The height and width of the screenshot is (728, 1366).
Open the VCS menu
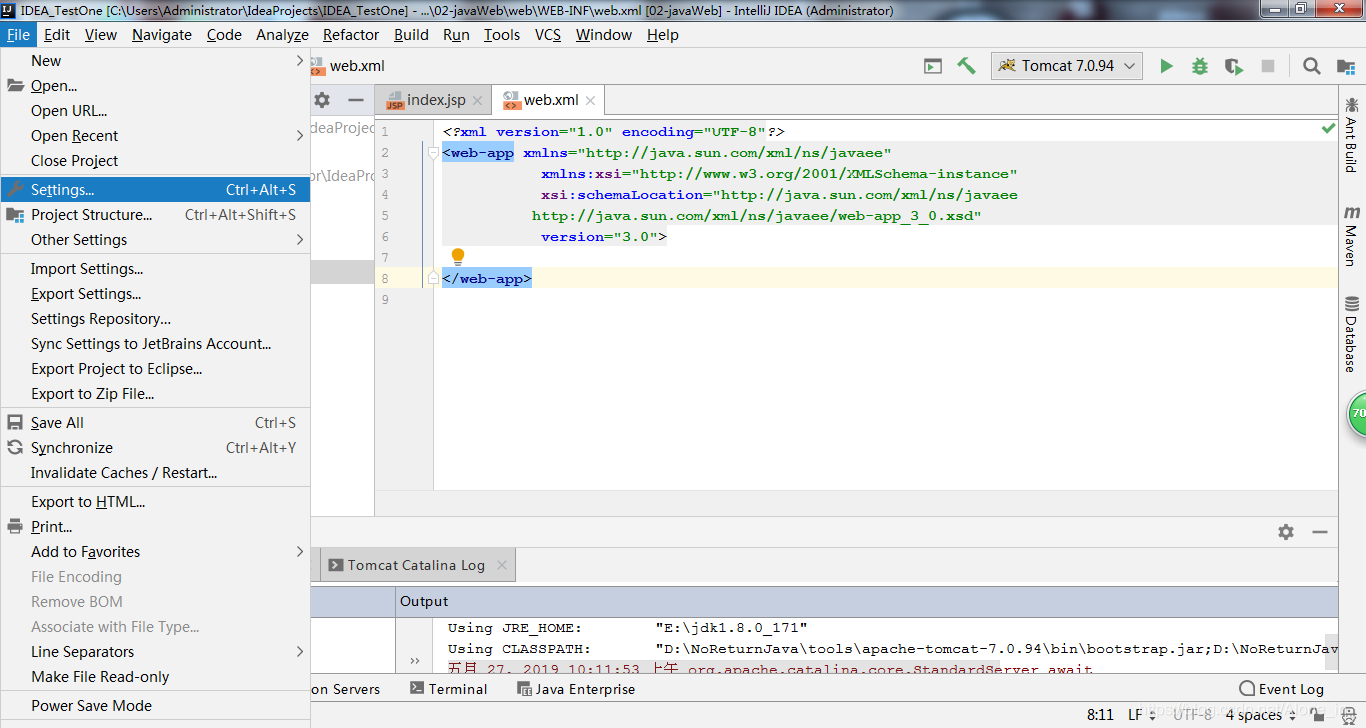548,35
